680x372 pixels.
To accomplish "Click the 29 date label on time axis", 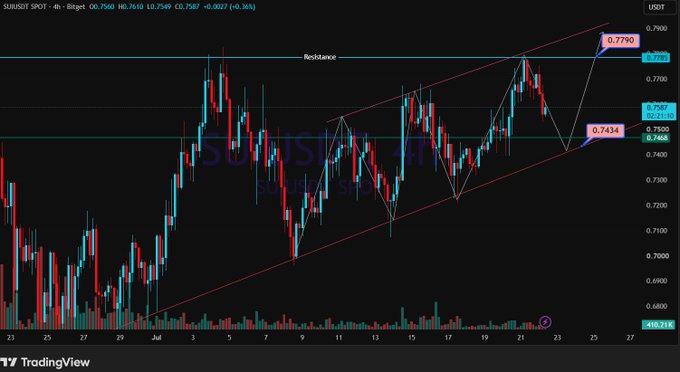I will pos(120,337).
